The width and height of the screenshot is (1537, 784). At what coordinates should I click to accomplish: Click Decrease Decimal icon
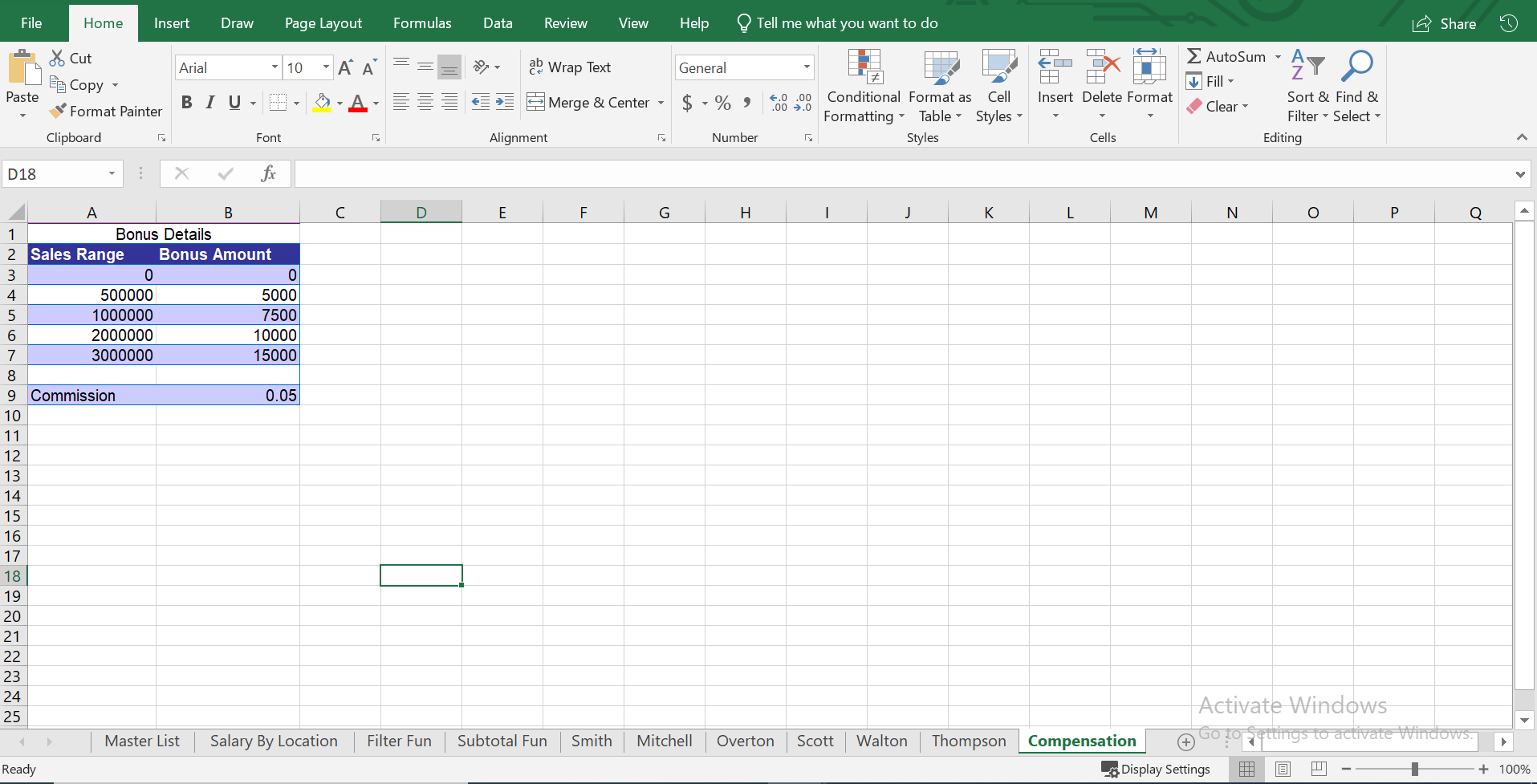pyautogui.click(x=803, y=103)
